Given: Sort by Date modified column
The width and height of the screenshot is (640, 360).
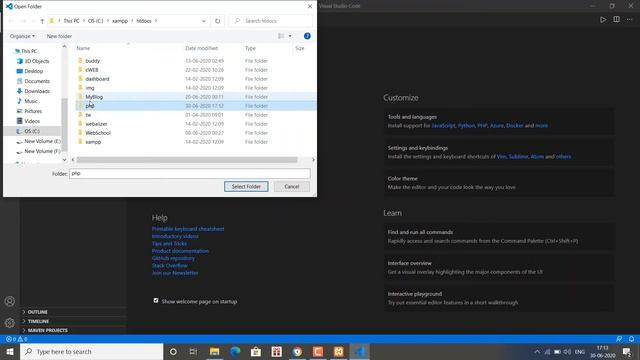Looking at the screenshot, I should tap(202, 48).
